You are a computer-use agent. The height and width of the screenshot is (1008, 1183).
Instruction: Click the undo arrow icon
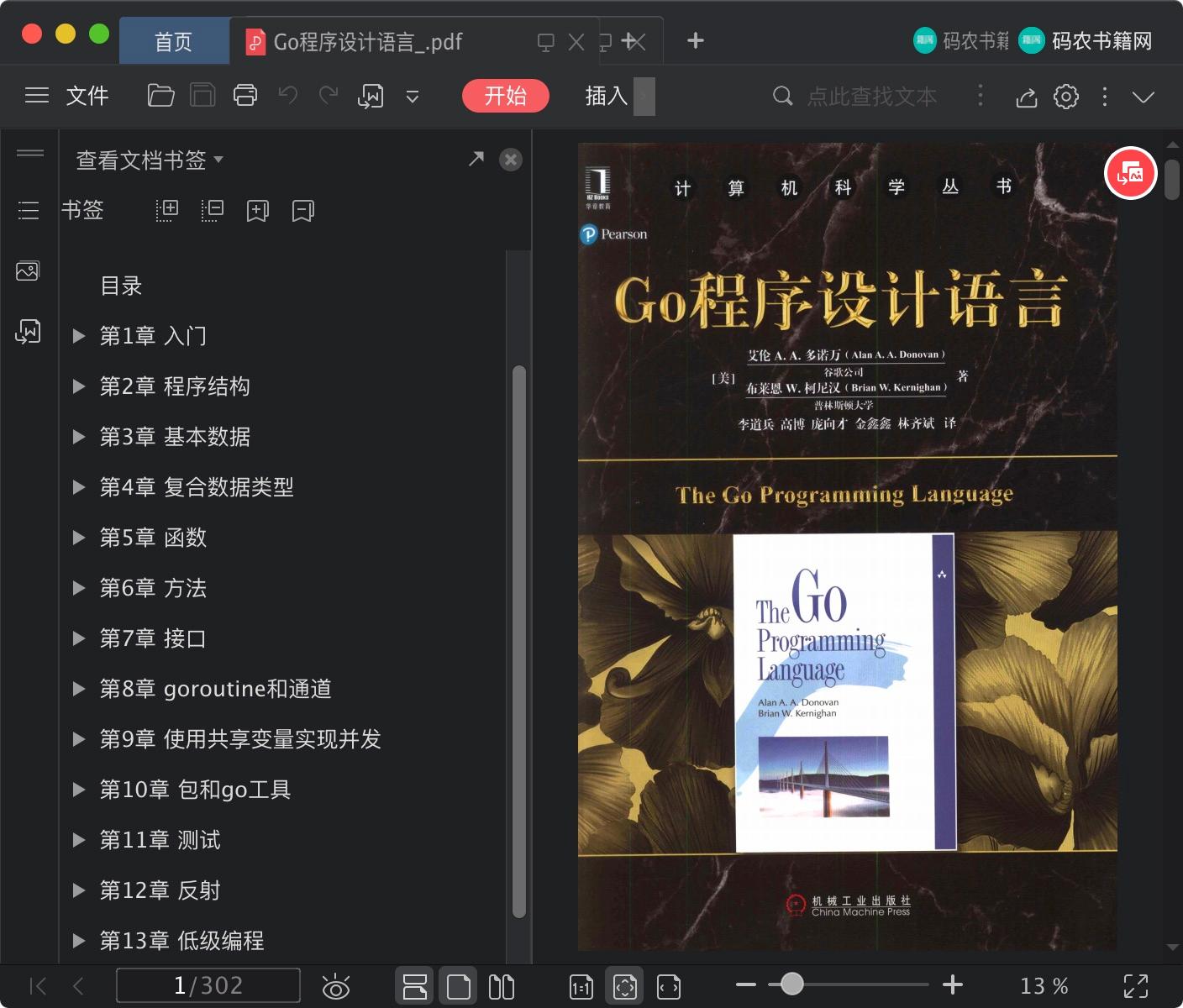288,96
